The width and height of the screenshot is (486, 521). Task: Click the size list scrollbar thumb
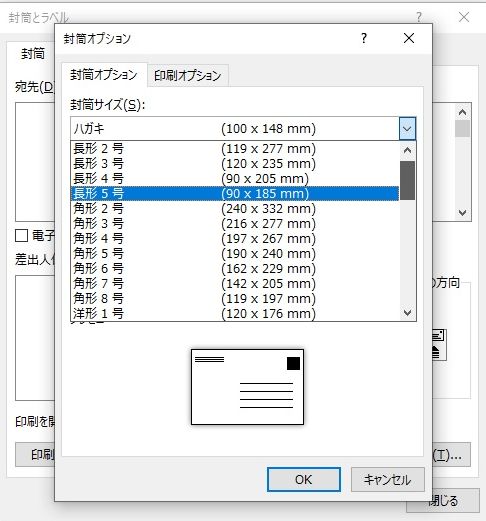click(407, 180)
